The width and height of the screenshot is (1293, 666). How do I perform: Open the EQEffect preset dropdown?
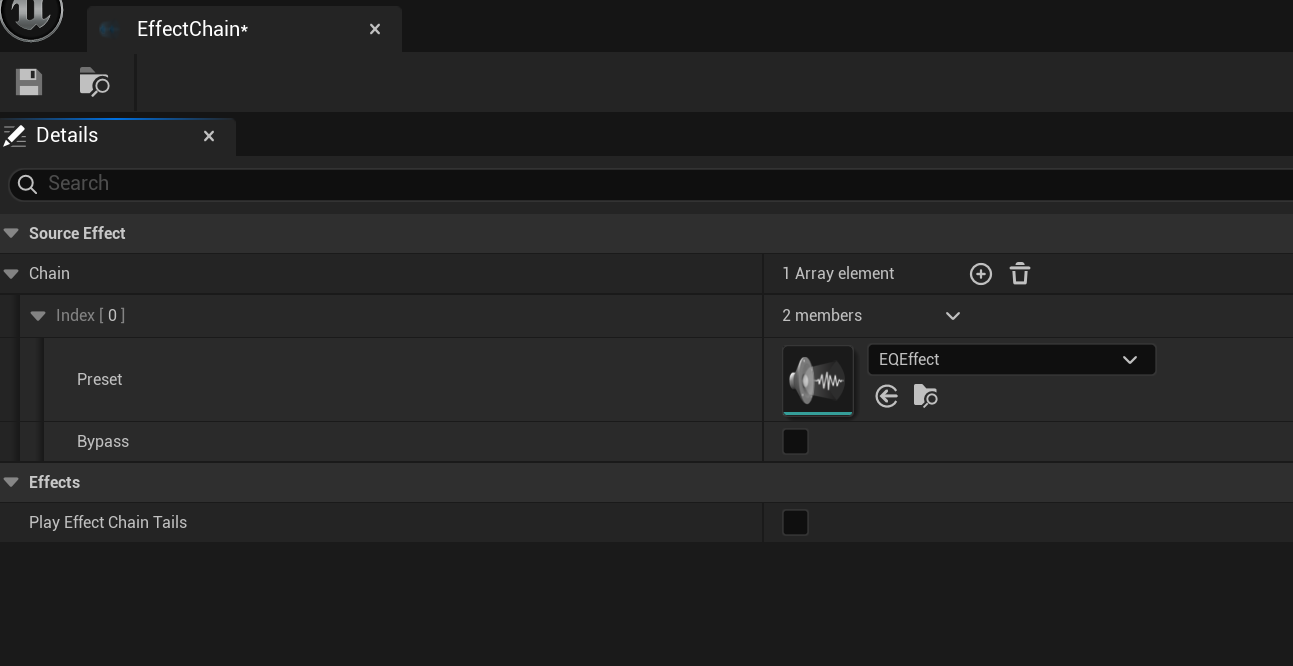1011,360
